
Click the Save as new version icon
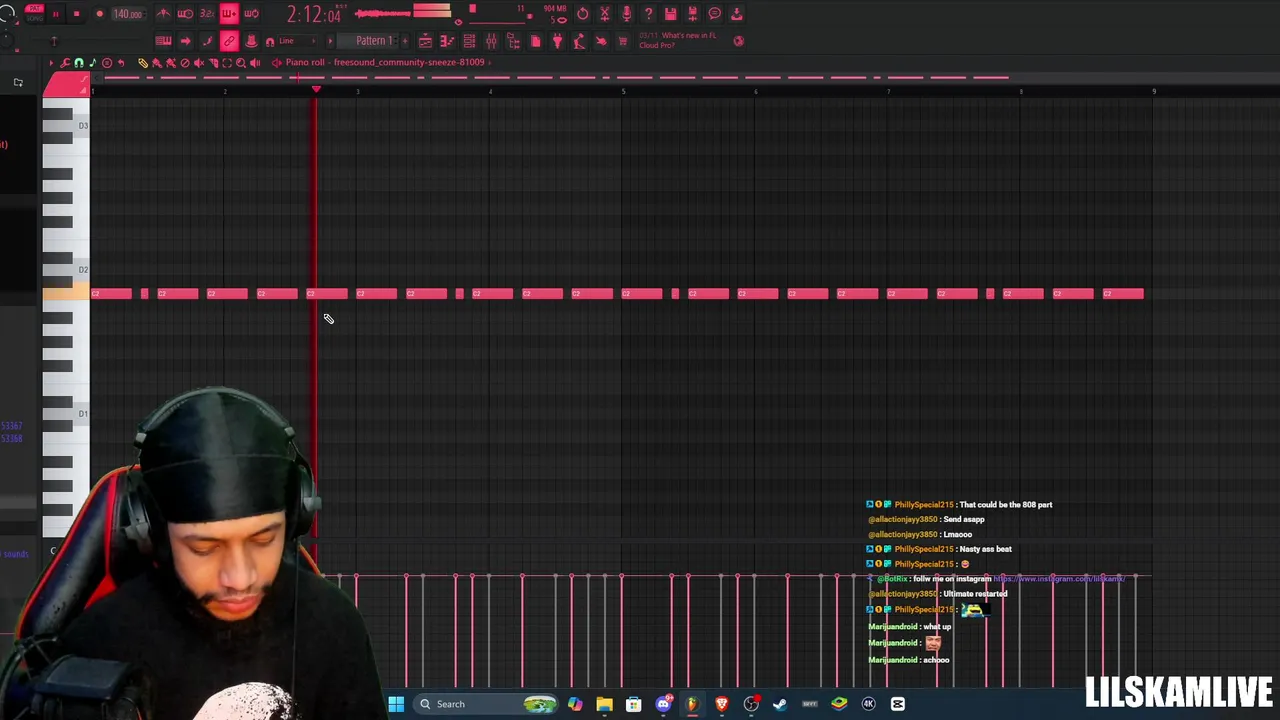(692, 13)
